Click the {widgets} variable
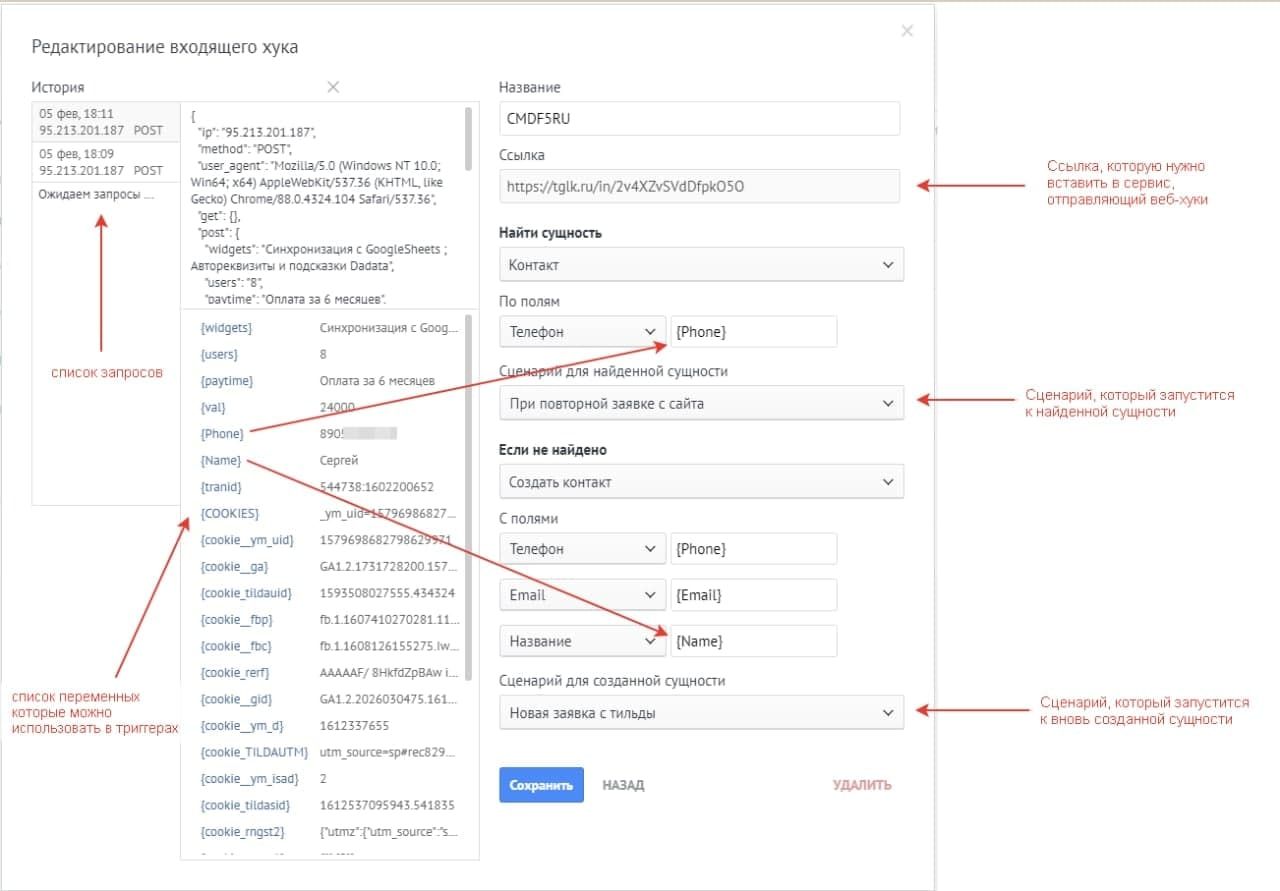This screenshot has width=1280, height=891. point(226,327)
